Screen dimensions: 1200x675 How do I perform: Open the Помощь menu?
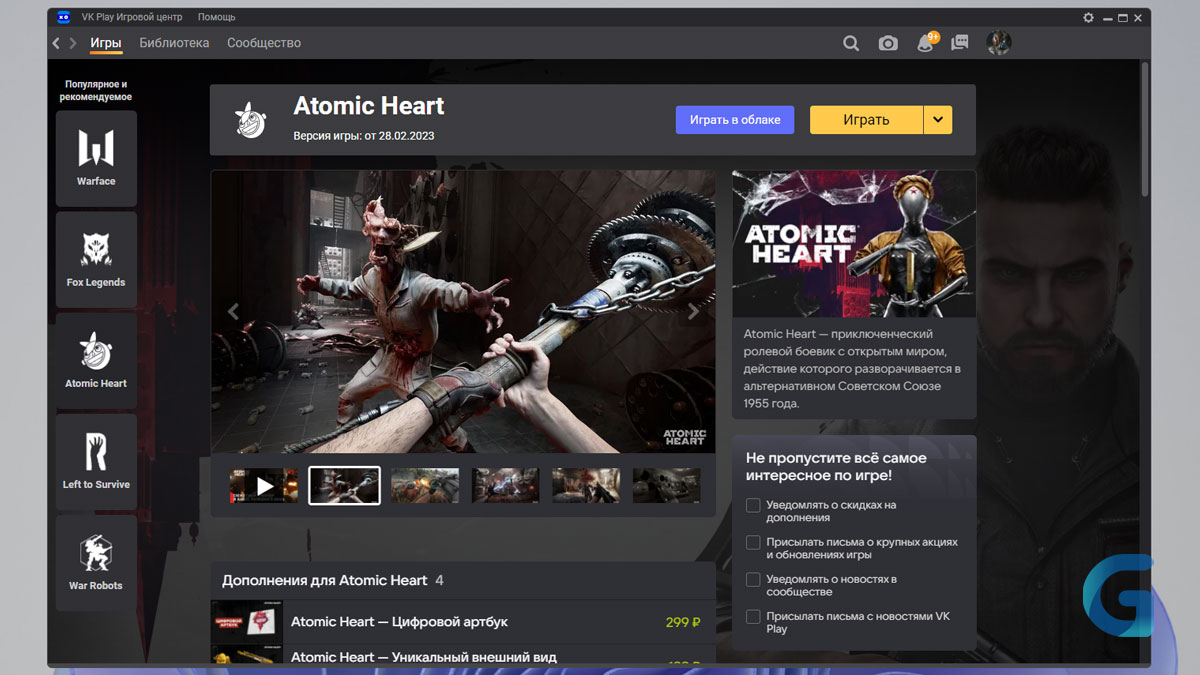click(217, 17)
